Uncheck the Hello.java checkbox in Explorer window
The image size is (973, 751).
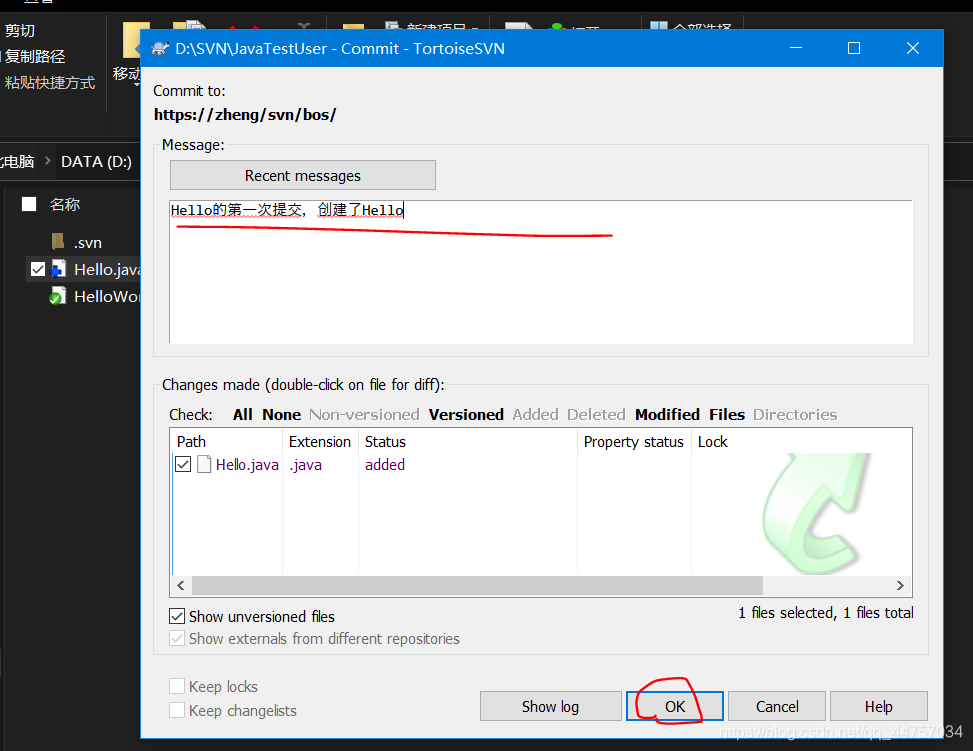click(x=38, y=269)
